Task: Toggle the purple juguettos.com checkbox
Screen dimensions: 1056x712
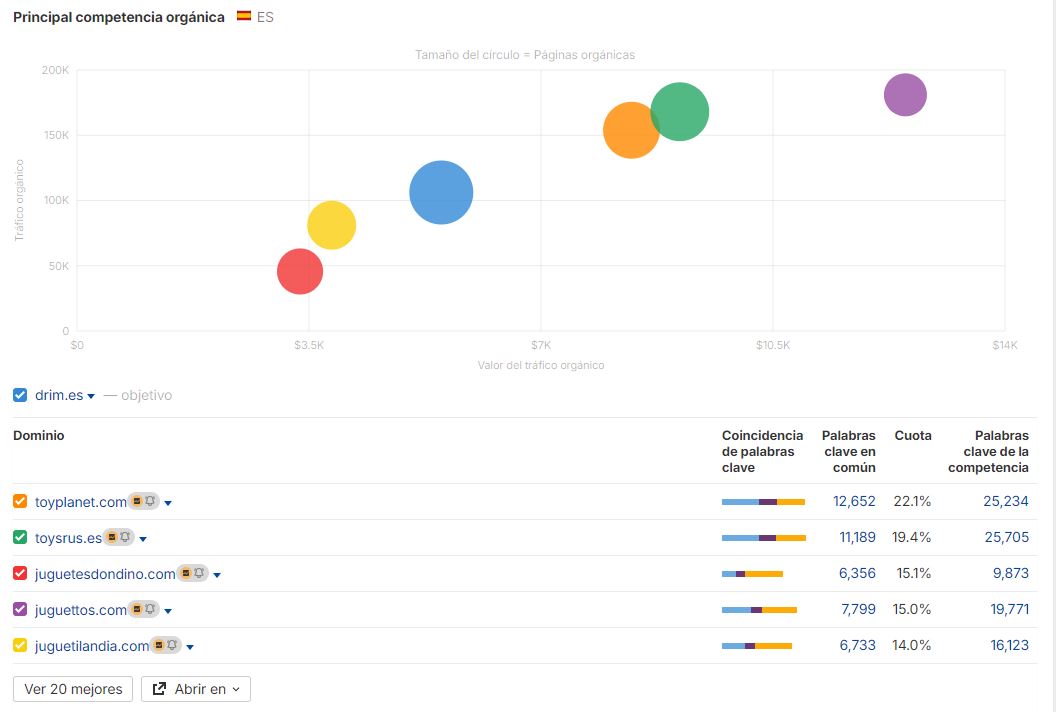Action: pyautogui.click(x=20, y=610)
